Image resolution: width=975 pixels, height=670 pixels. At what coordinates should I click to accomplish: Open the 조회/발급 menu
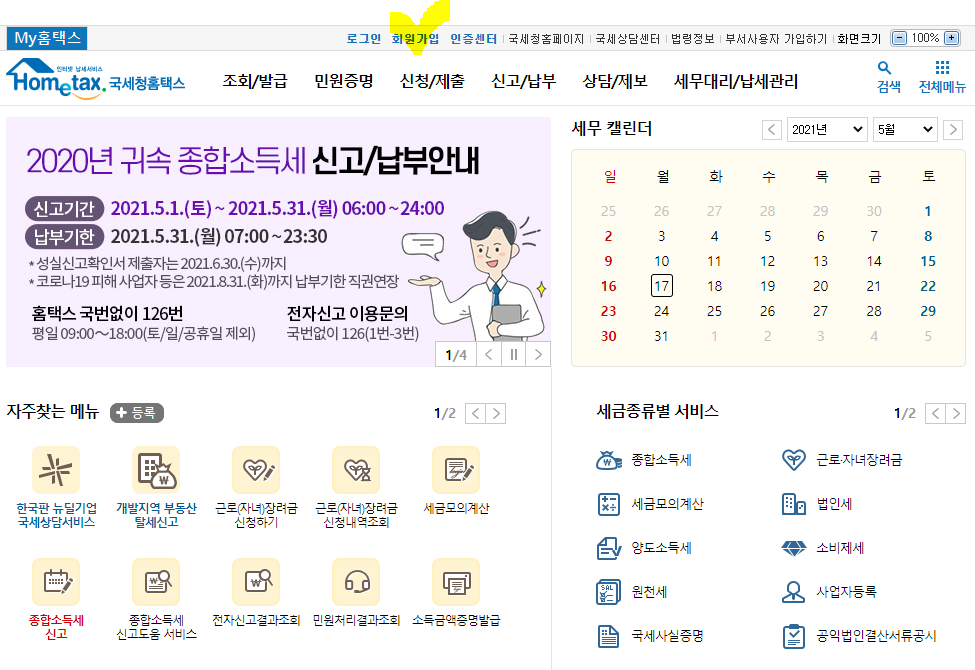click(255, 81)
